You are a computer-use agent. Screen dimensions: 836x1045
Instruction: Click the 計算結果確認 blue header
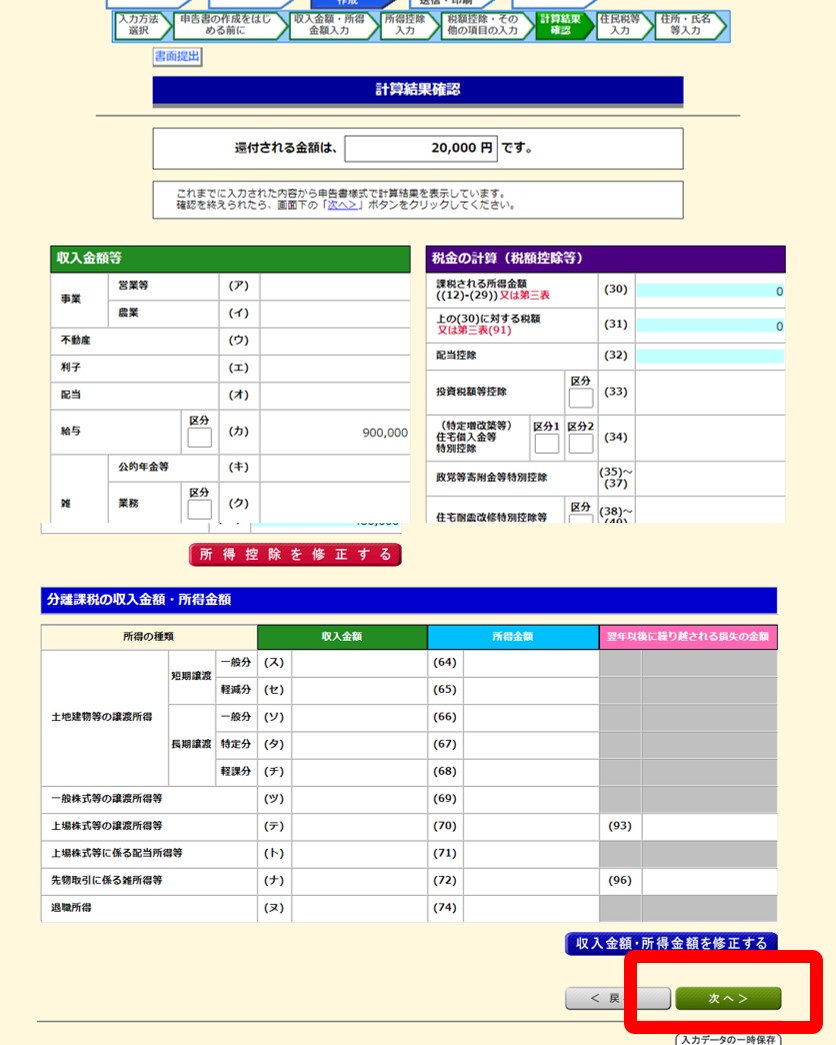[418, 90]
